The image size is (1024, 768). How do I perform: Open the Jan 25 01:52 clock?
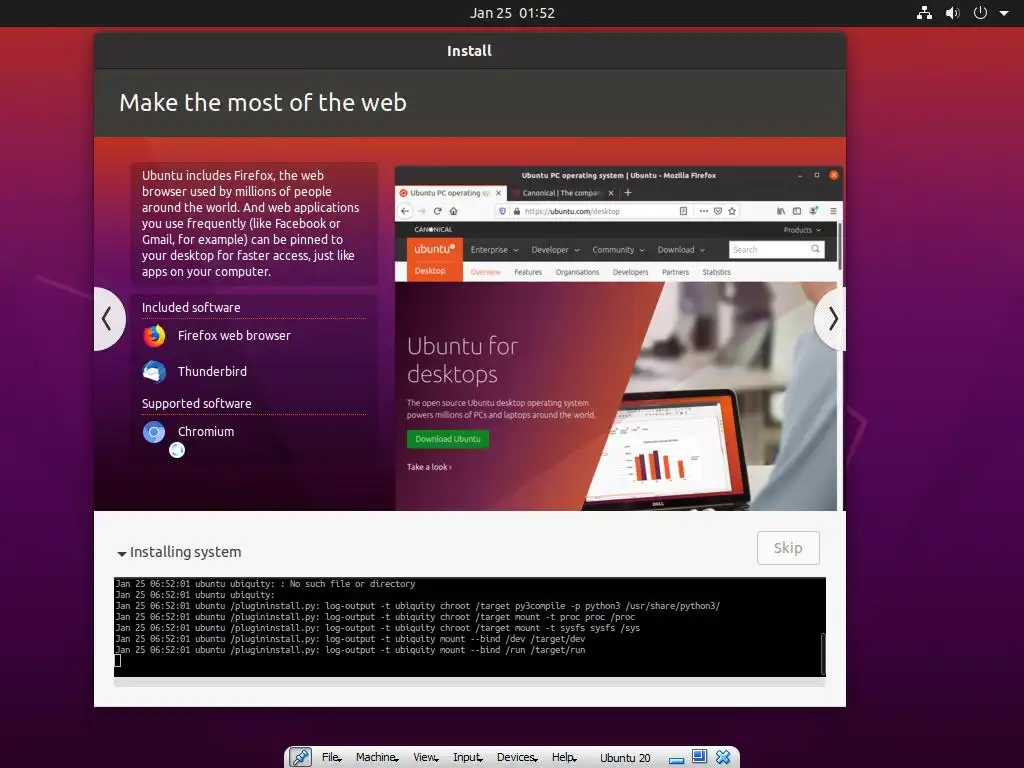tap(512, 13)
